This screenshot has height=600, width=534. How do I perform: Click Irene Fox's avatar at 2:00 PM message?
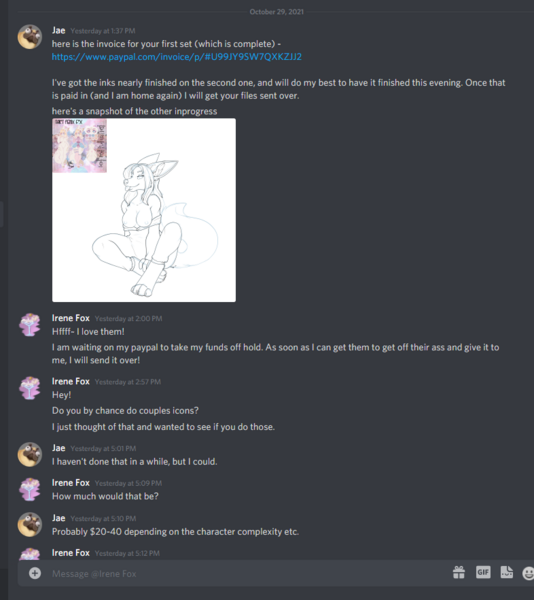point(30,324)
